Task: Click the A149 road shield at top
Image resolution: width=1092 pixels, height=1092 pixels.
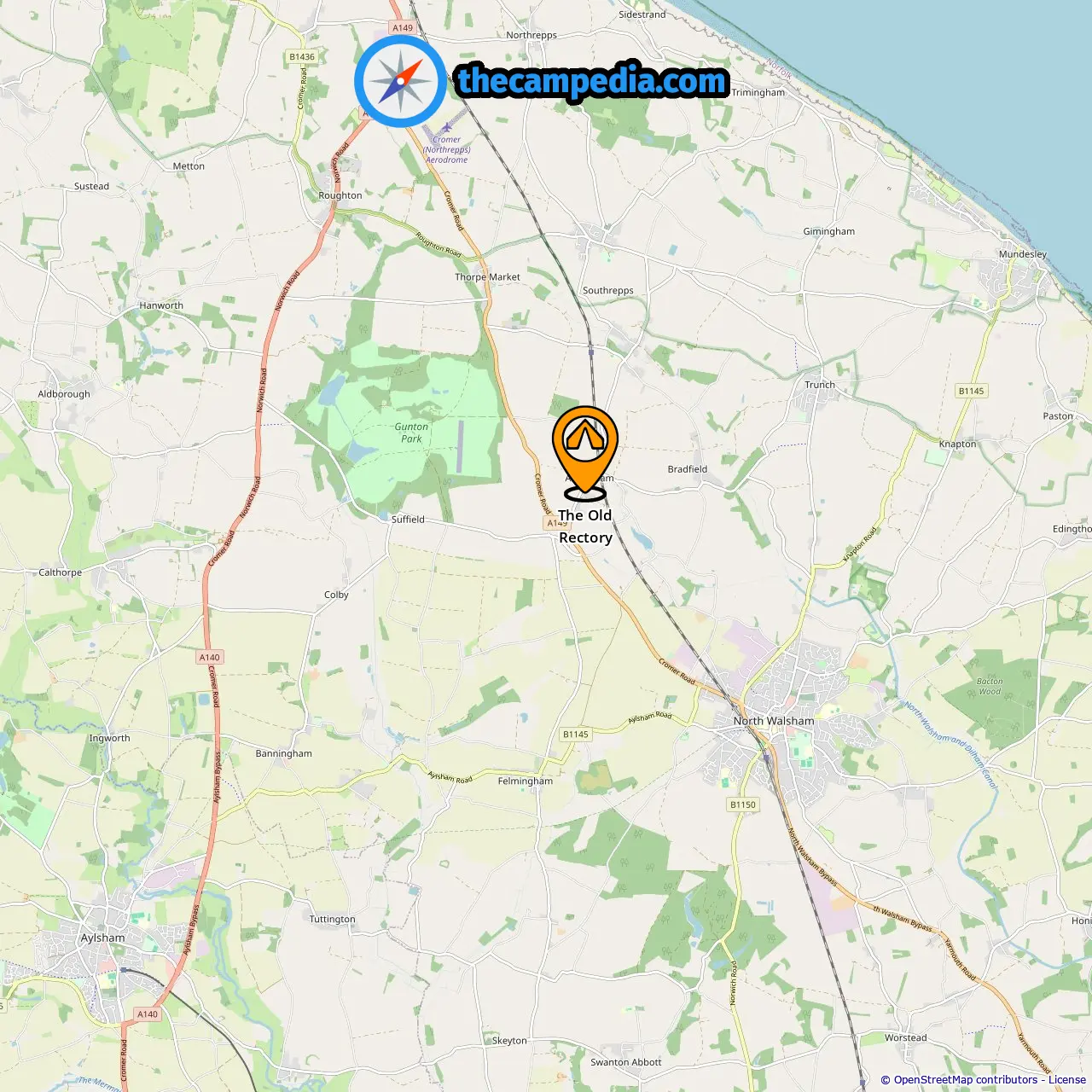Action: coord(403,28)
